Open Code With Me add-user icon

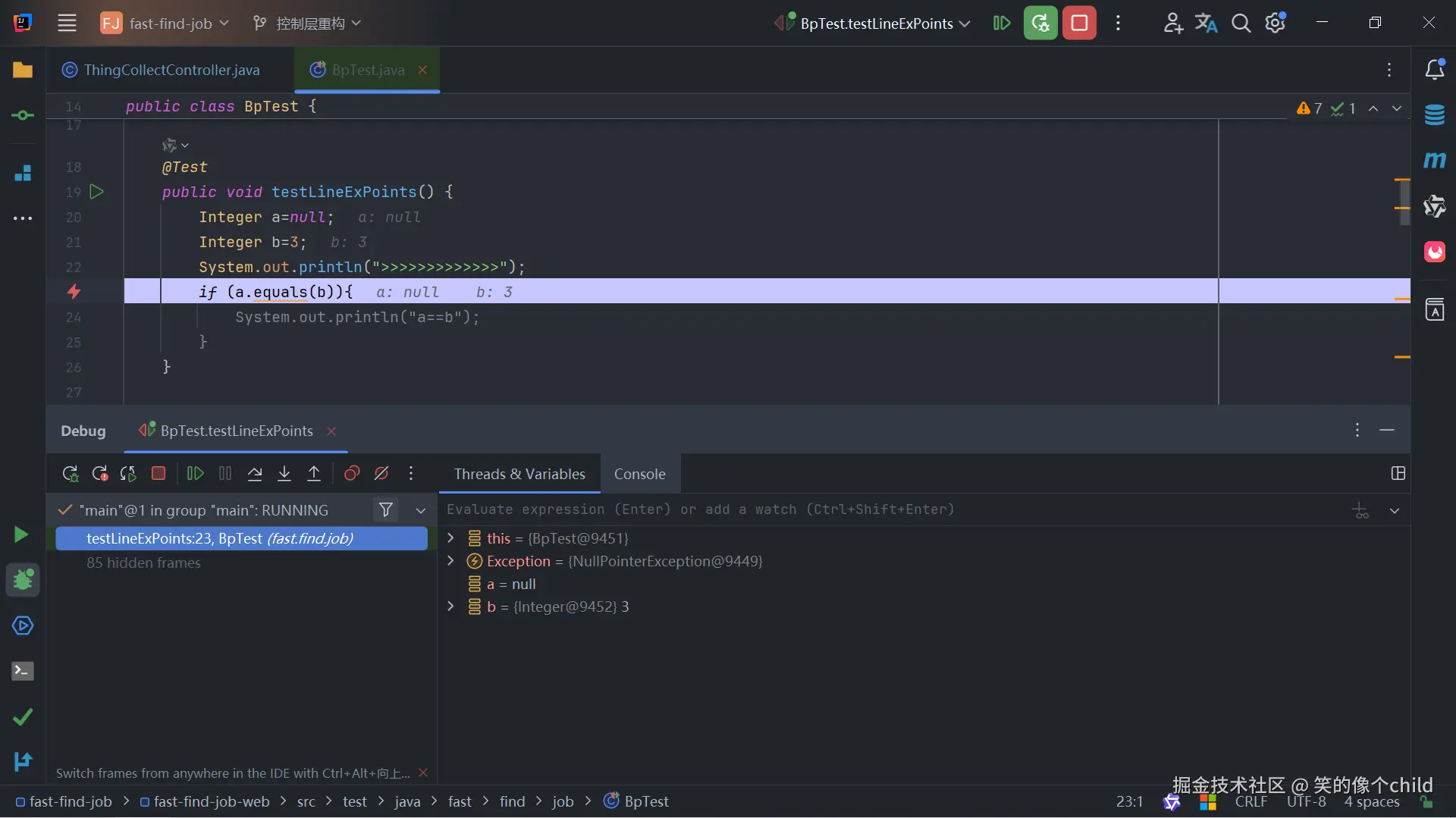pos(1173,24)
